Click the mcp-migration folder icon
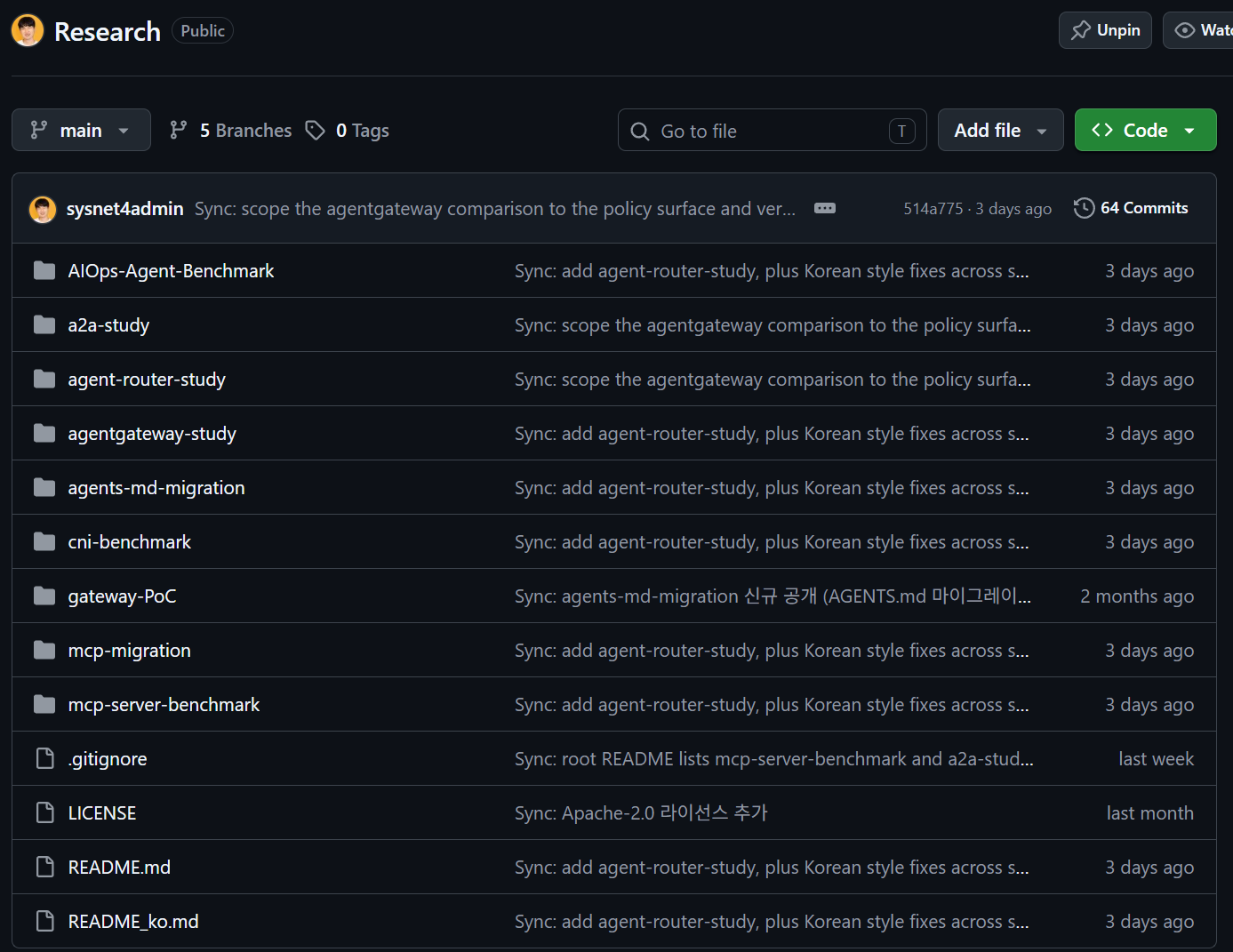This screenshot has width=1233, height=952. click(44, 650)
